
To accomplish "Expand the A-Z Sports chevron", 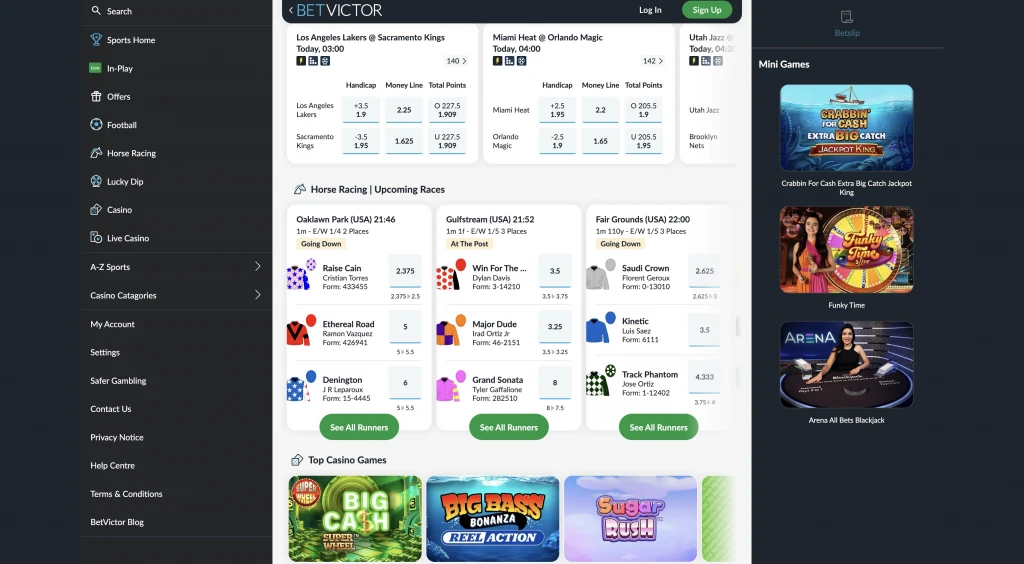I will (257, 266).
